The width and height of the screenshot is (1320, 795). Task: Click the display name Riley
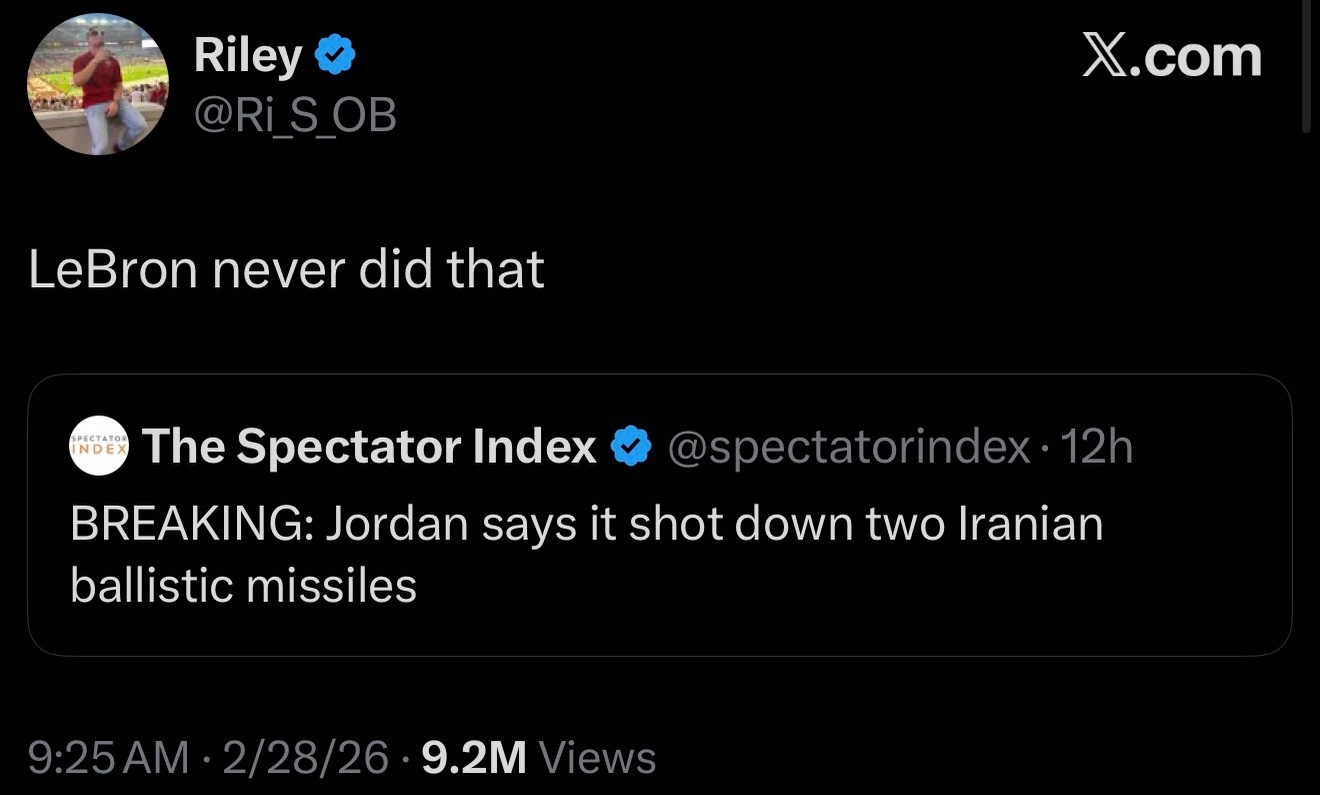(247, 57)
